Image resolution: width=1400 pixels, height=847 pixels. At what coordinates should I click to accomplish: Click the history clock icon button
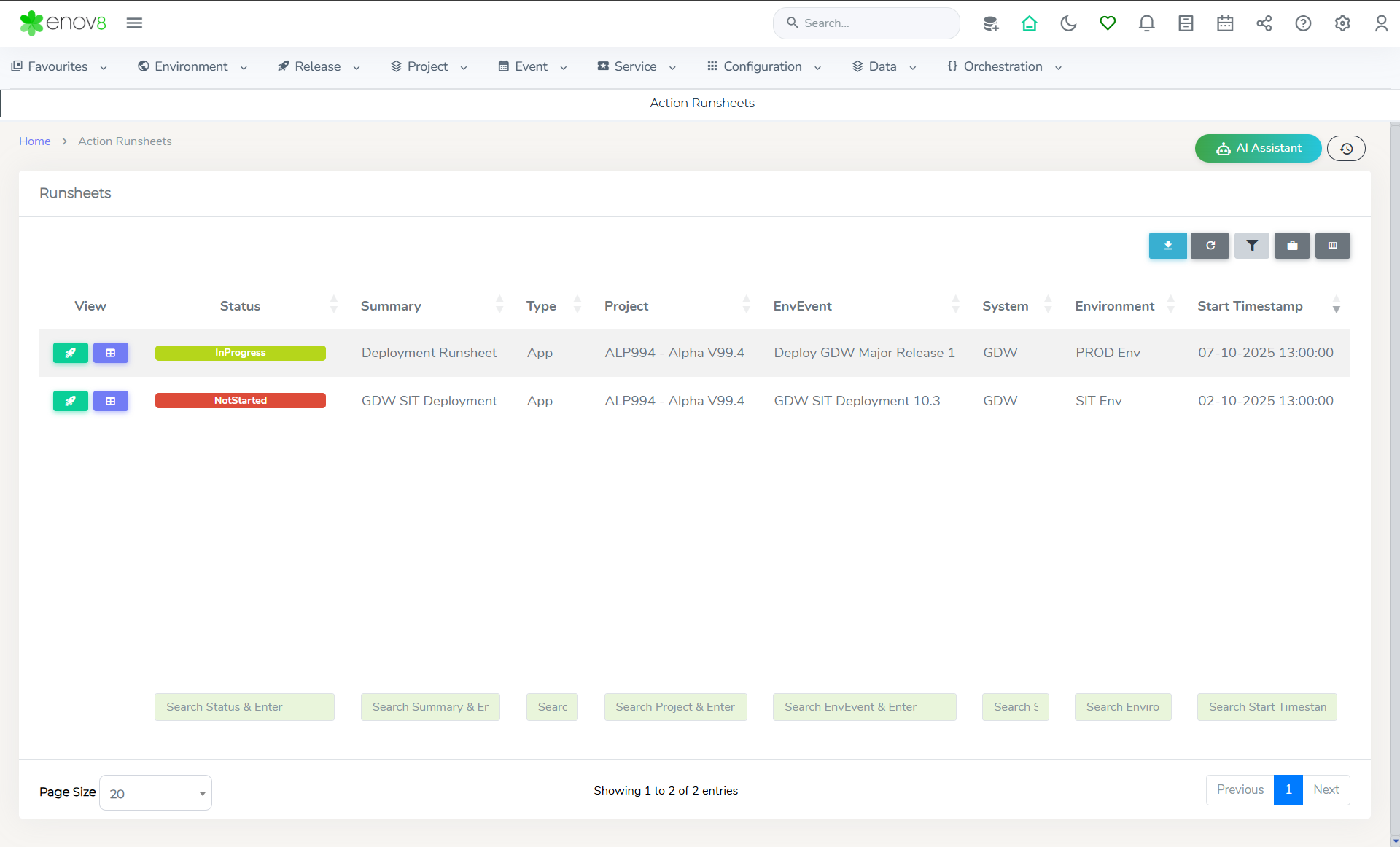pyautogui.click(x=1346, y=149)
